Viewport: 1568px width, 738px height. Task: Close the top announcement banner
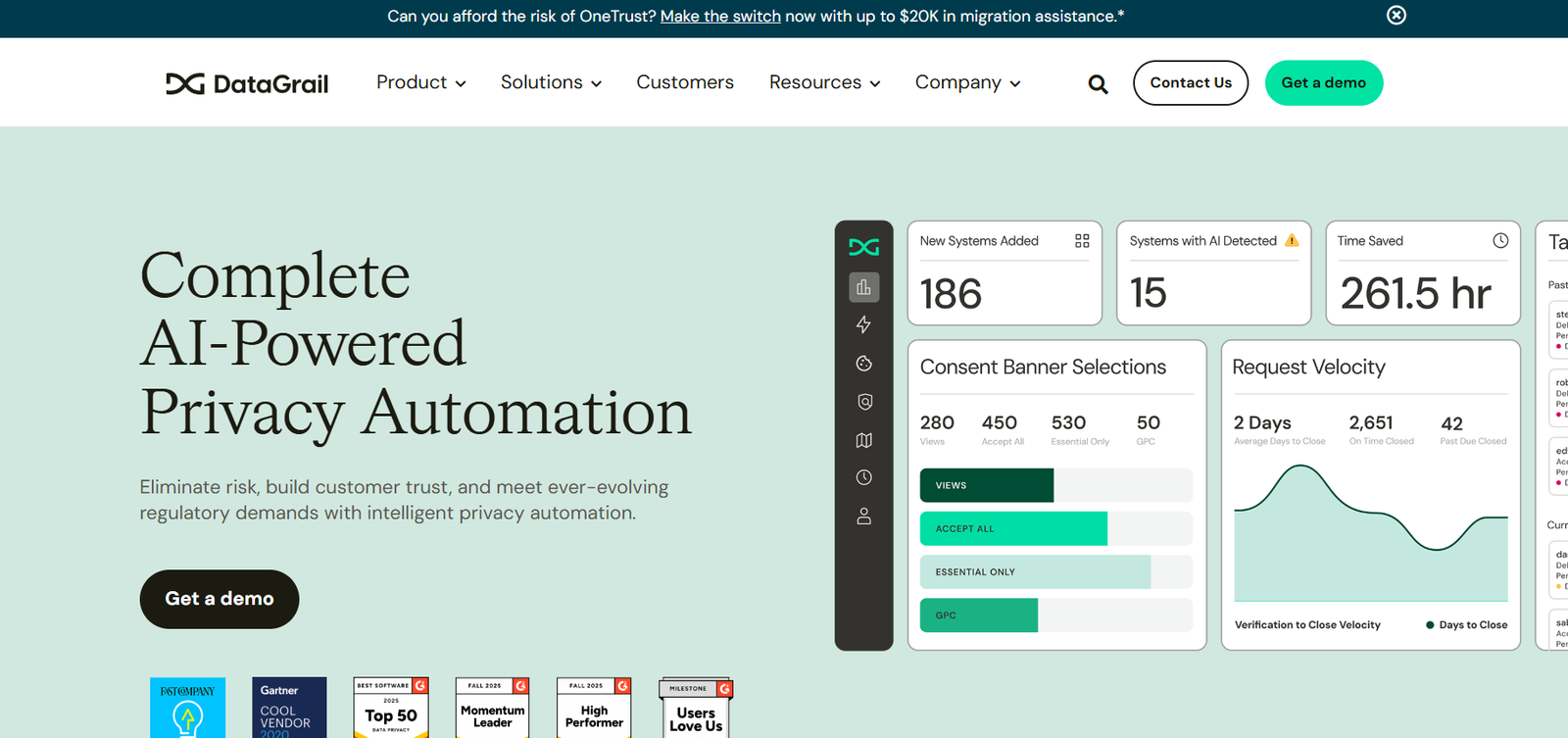[1396, 15]
